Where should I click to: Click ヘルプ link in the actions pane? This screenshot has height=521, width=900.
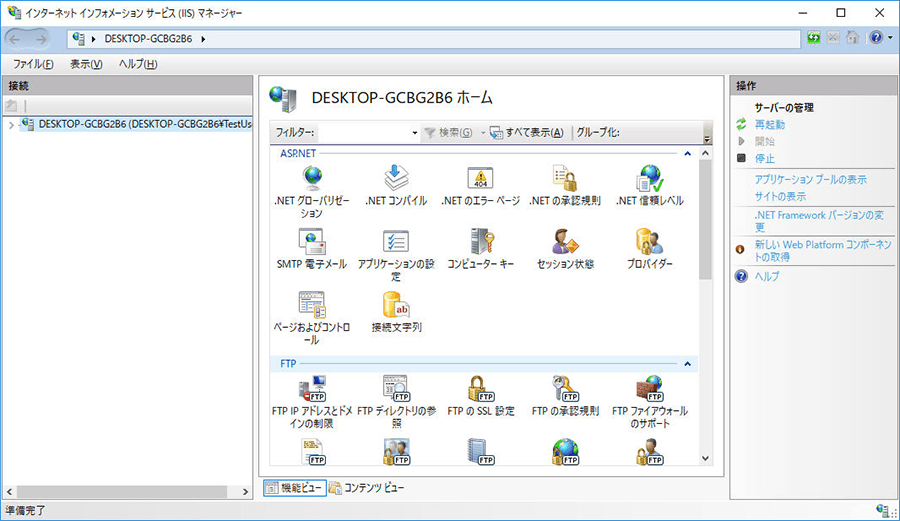coord(767,276)
